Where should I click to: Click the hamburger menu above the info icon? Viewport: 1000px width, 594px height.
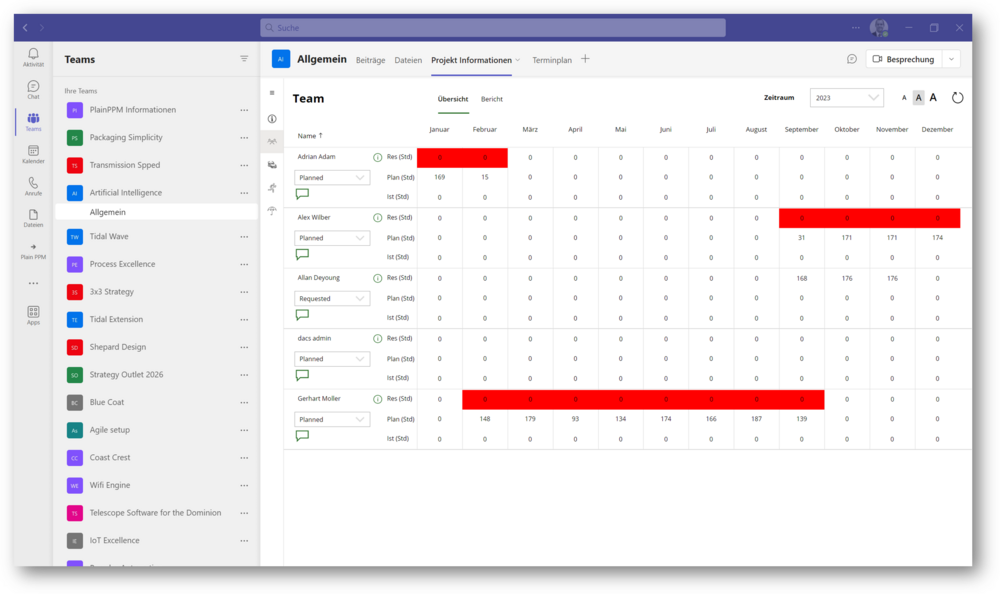(x=272, y=93)
